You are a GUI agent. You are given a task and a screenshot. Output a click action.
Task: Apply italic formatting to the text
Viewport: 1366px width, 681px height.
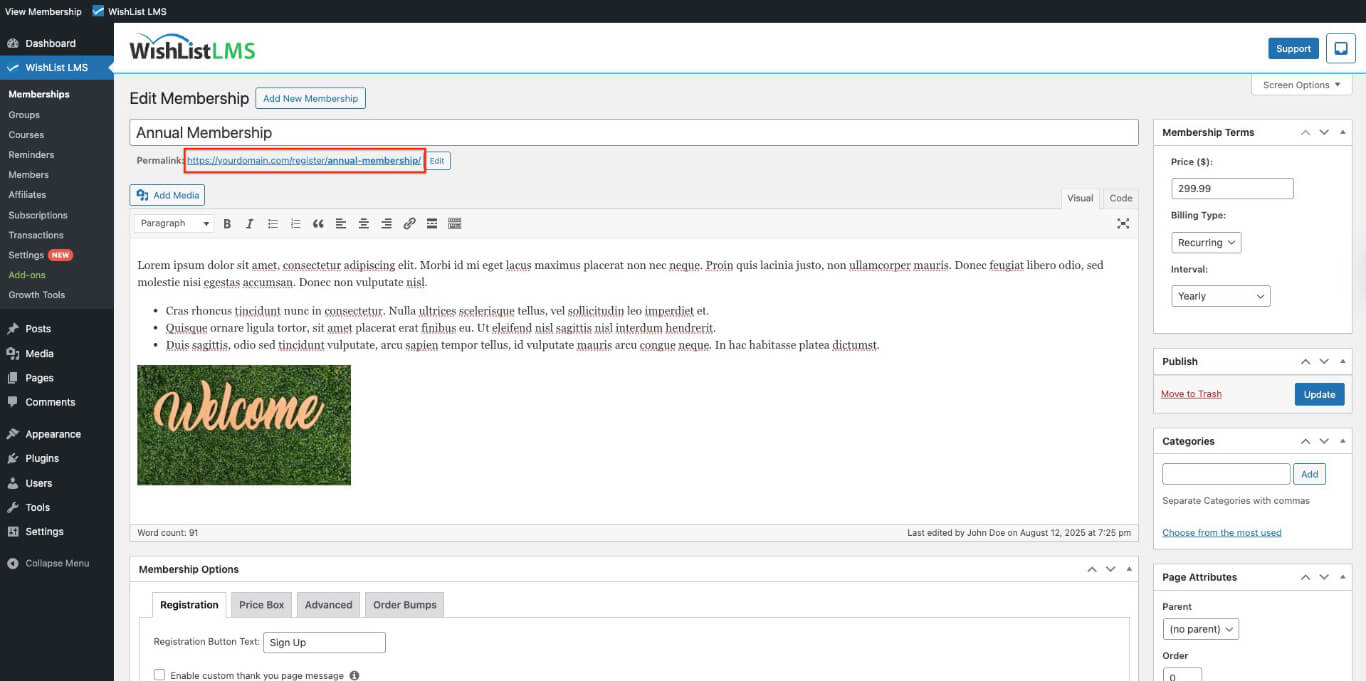click(x=250, y=223)
